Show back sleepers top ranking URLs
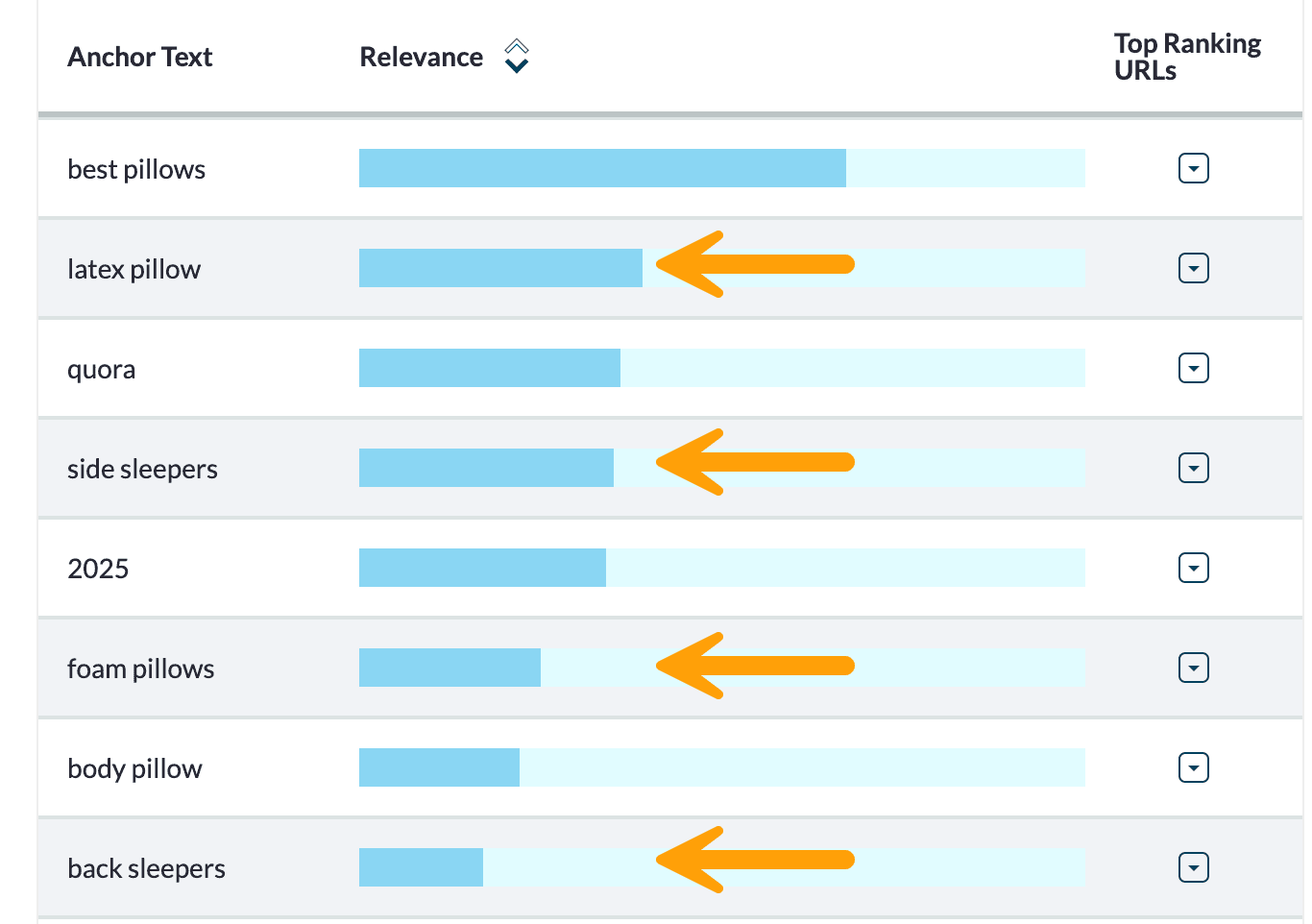This screenshot has height=924, width=1312. tap(1193, 868)
